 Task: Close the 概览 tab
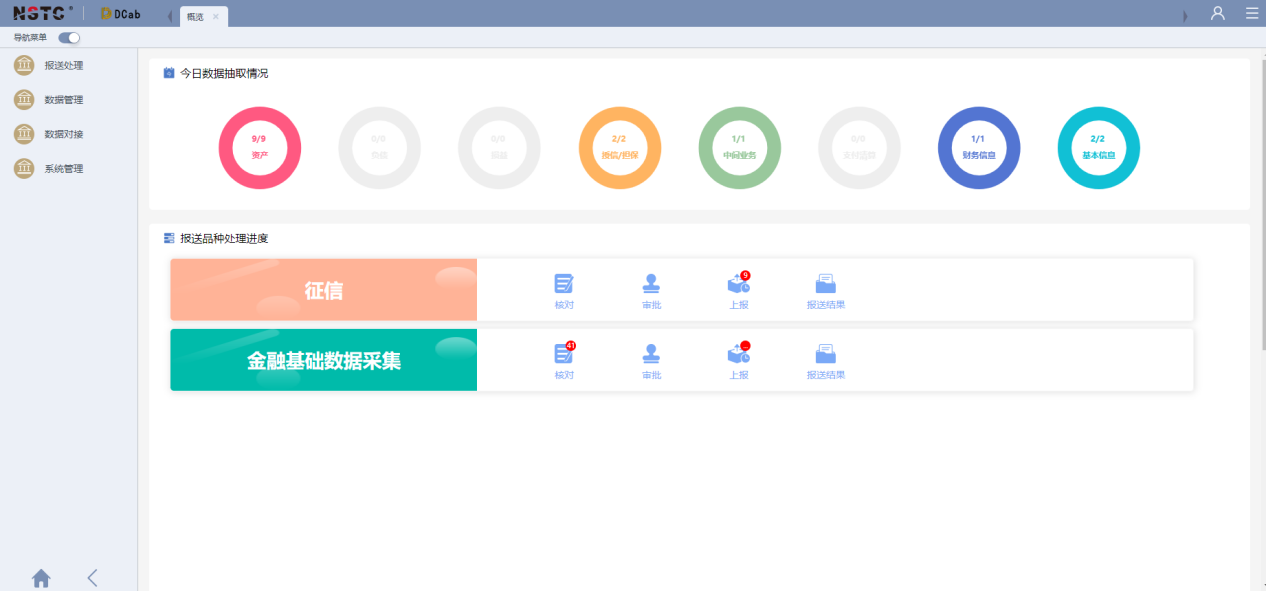click(x=216, y=17)
